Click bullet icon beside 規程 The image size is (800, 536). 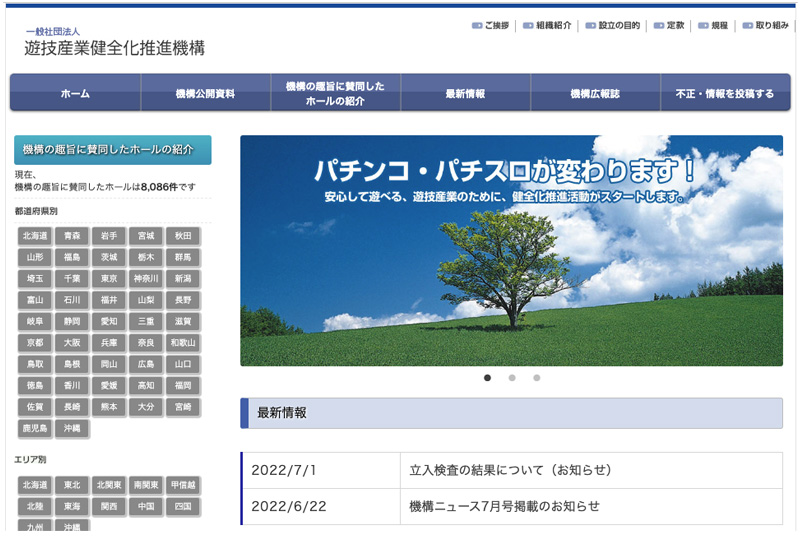703,26
